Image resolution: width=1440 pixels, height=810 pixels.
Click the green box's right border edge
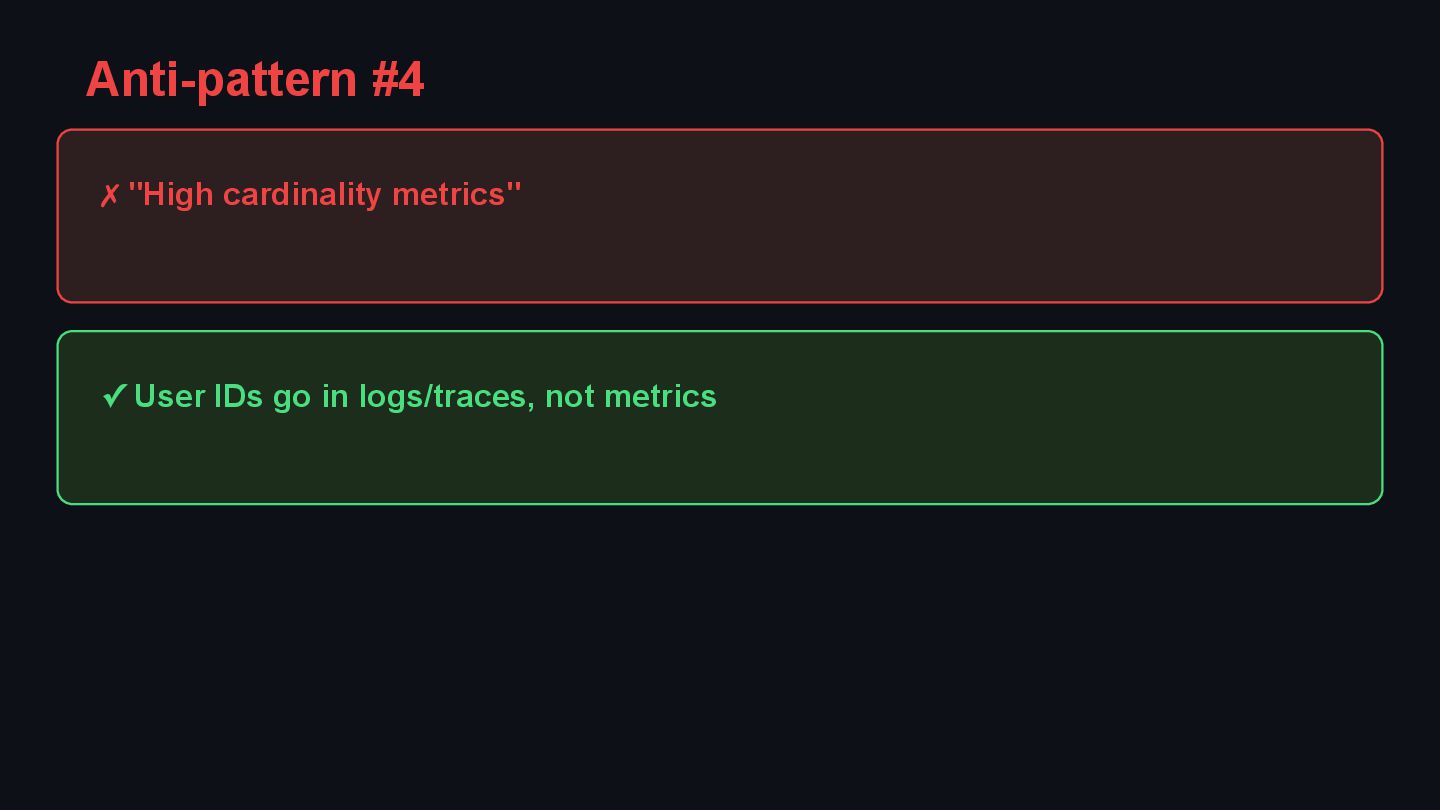1382,417
